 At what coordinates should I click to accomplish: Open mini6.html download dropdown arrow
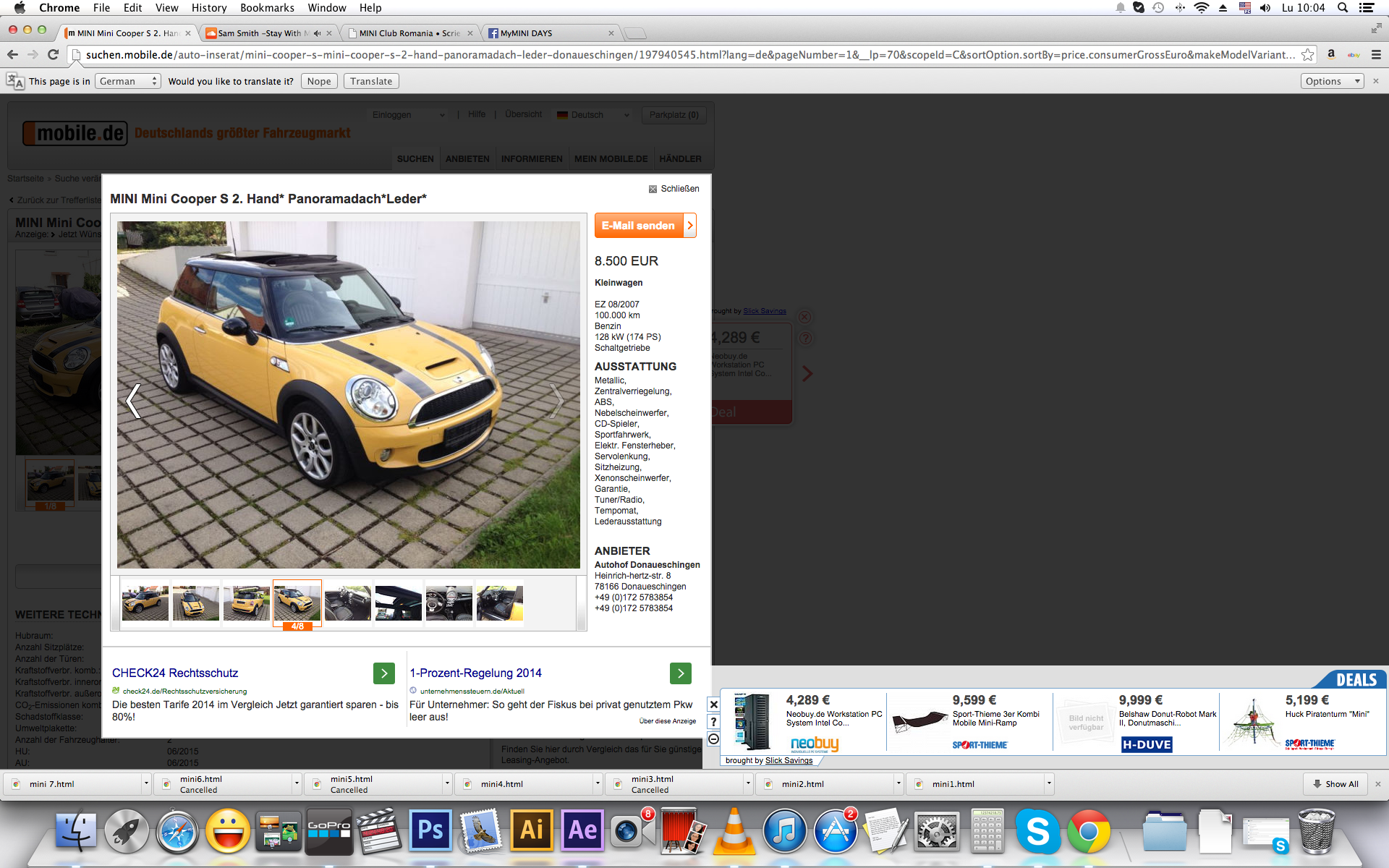(297, 783)
